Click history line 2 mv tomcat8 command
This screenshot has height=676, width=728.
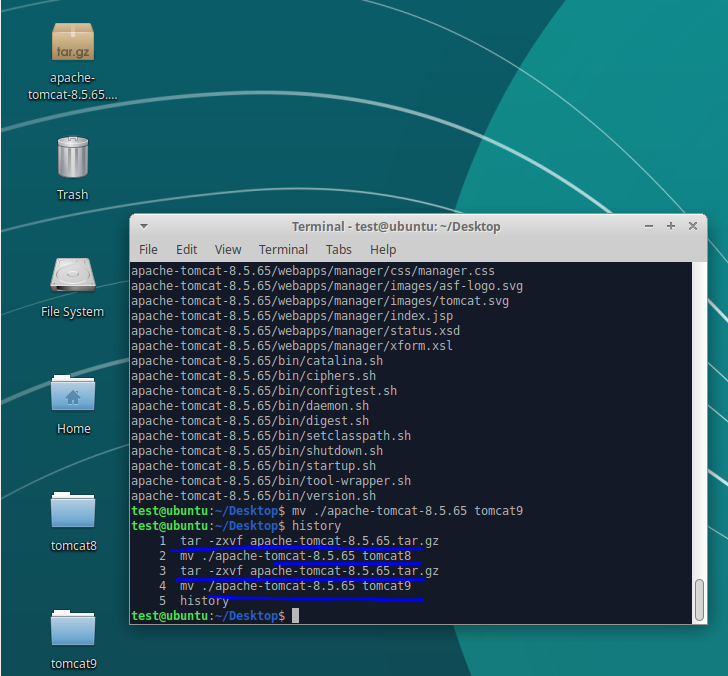(295, 556)
